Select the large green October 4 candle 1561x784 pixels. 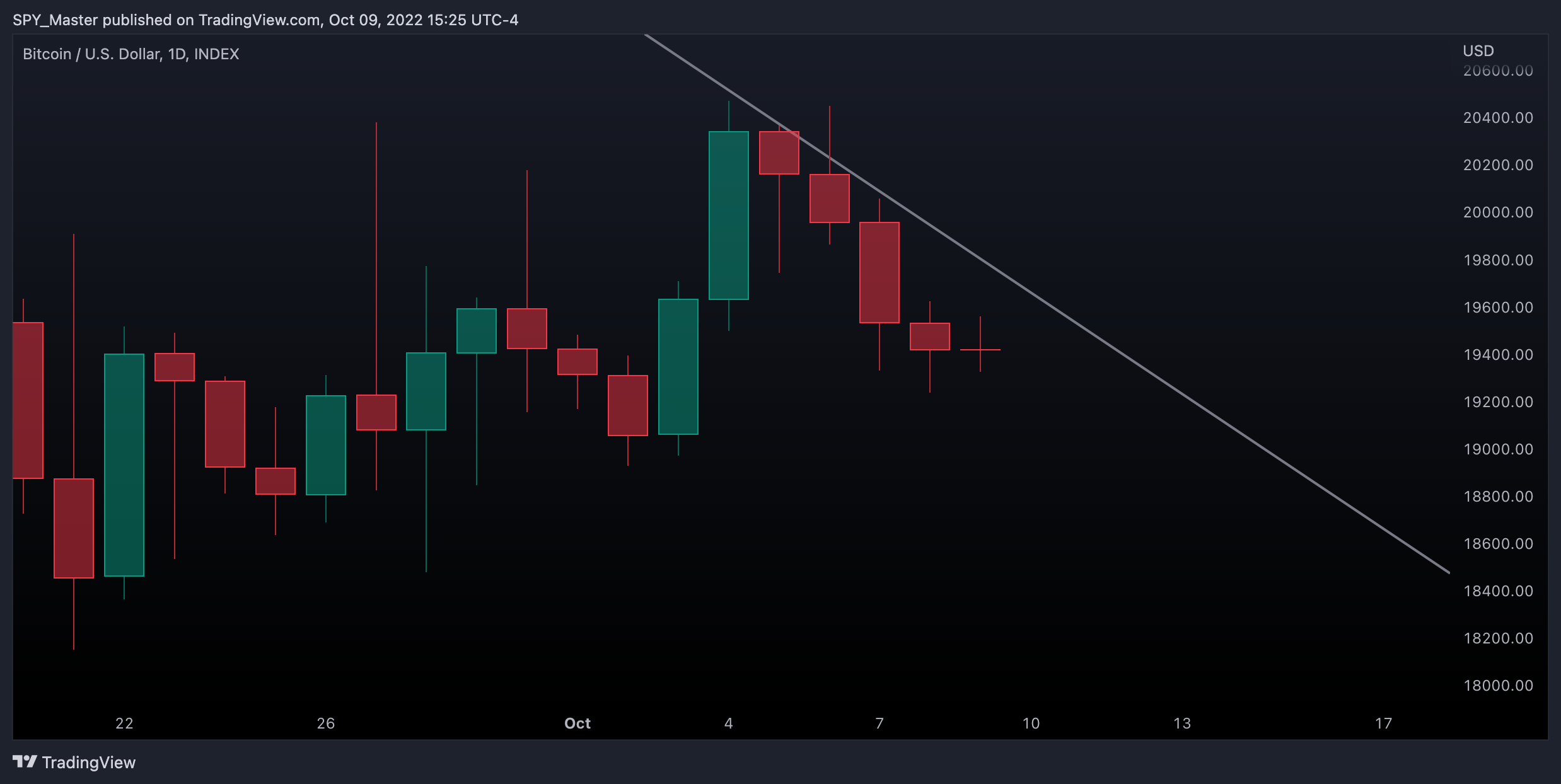tap(729, 216)
